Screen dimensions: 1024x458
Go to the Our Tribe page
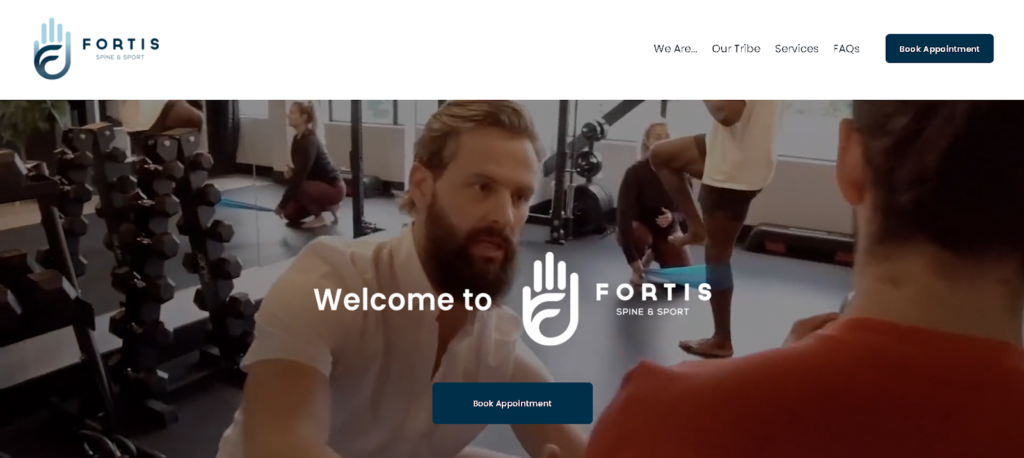point(736,49)
